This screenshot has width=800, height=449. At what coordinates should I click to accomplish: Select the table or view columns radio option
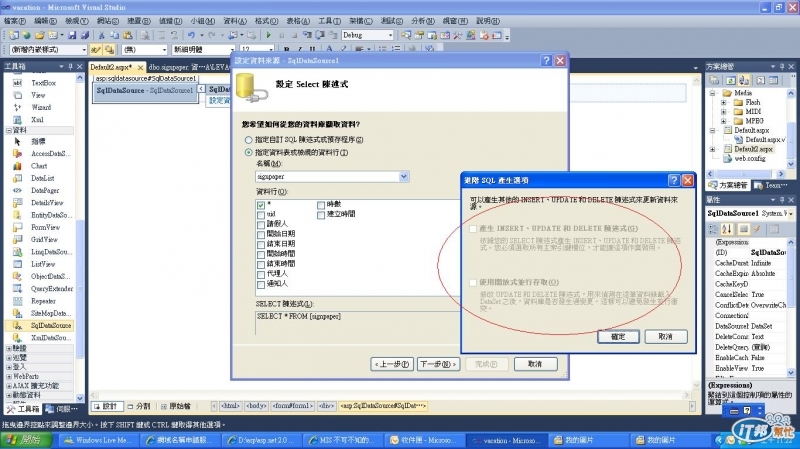point(248,152)
